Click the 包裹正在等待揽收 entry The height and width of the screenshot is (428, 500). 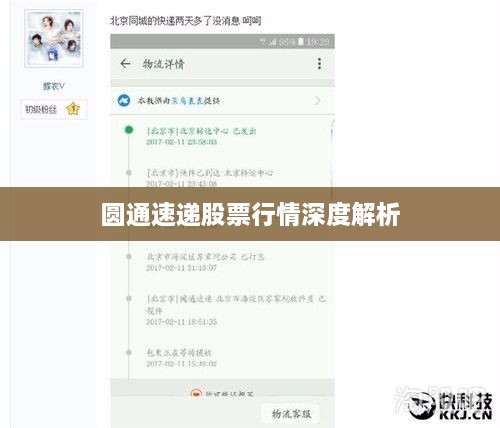click(x=182, y=358)
